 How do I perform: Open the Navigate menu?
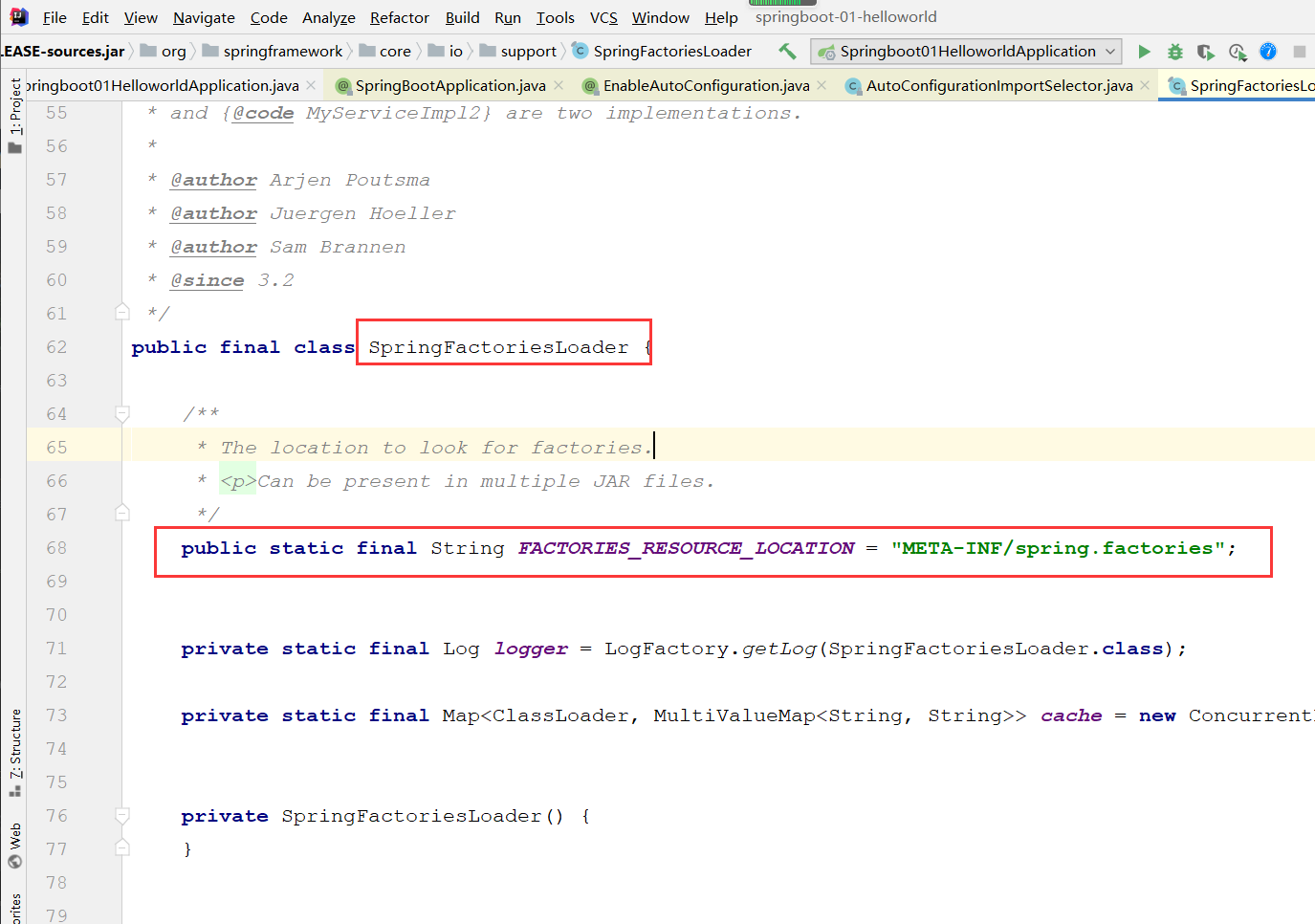[204, 17]
